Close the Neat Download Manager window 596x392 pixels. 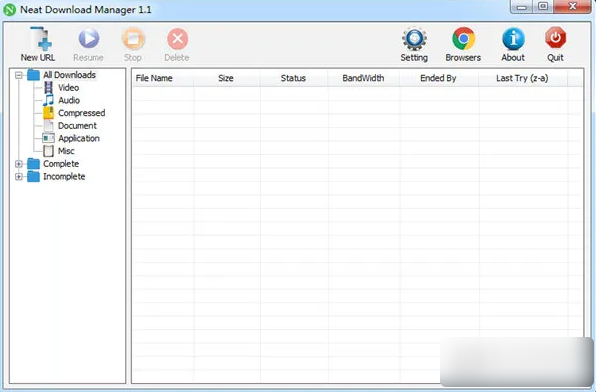(572, 7)
